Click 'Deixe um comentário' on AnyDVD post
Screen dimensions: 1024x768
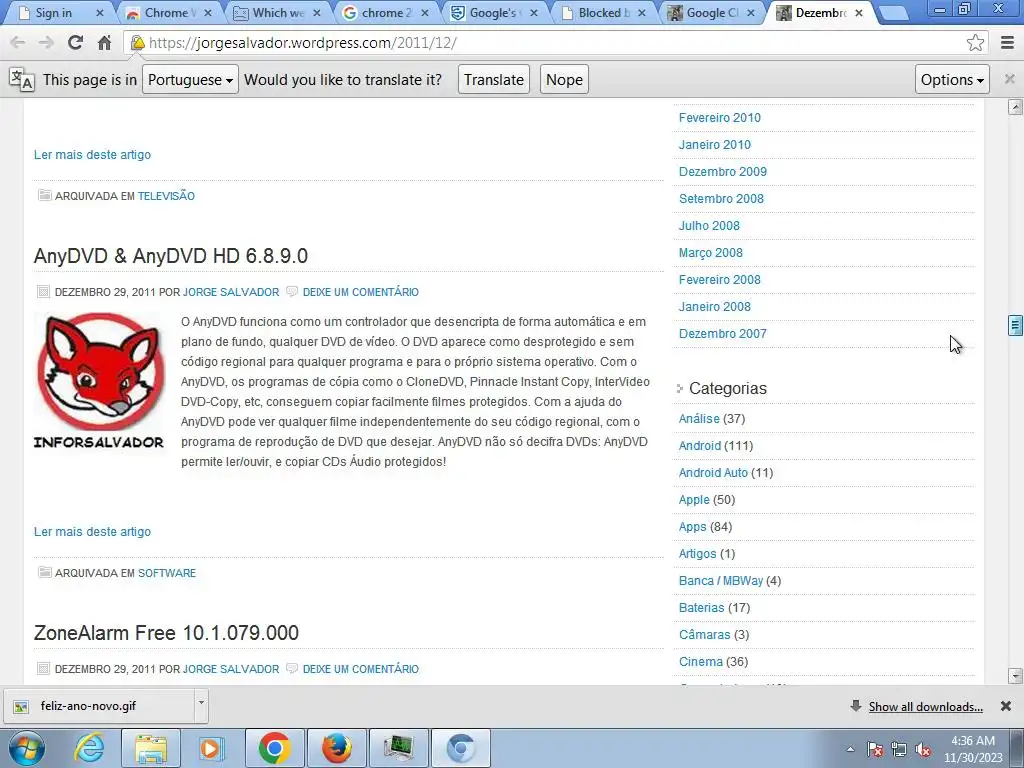coord(360,292)
